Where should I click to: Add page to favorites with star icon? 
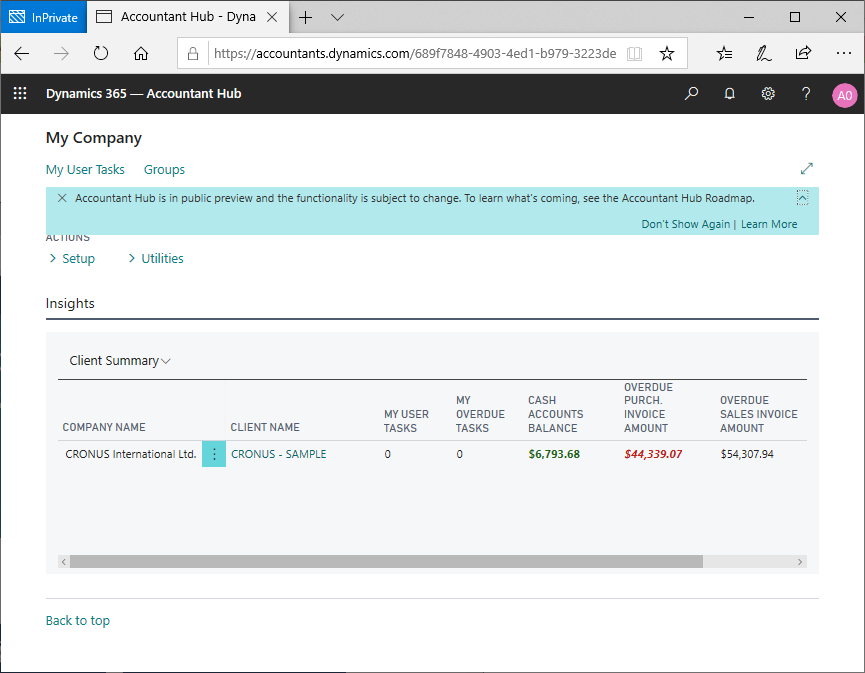tap(667, 54)
